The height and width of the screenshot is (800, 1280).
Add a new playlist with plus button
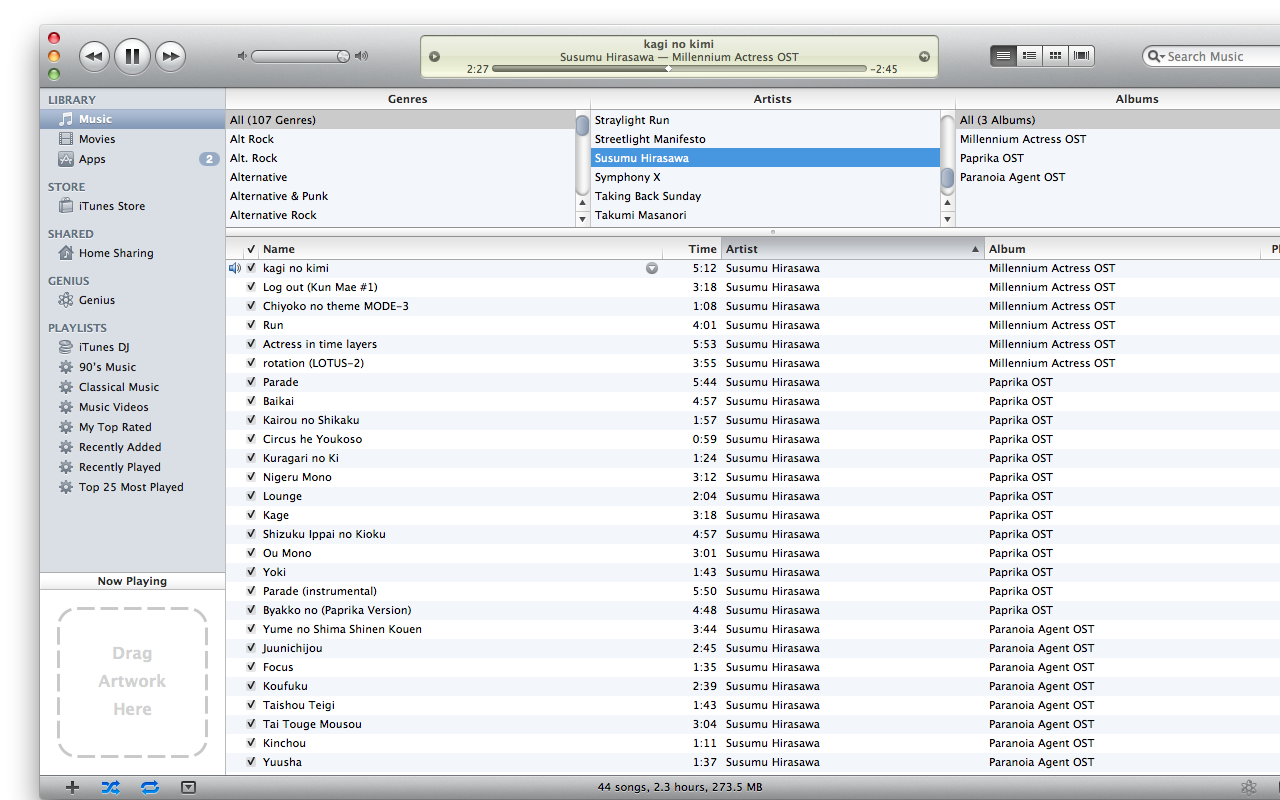72,787
